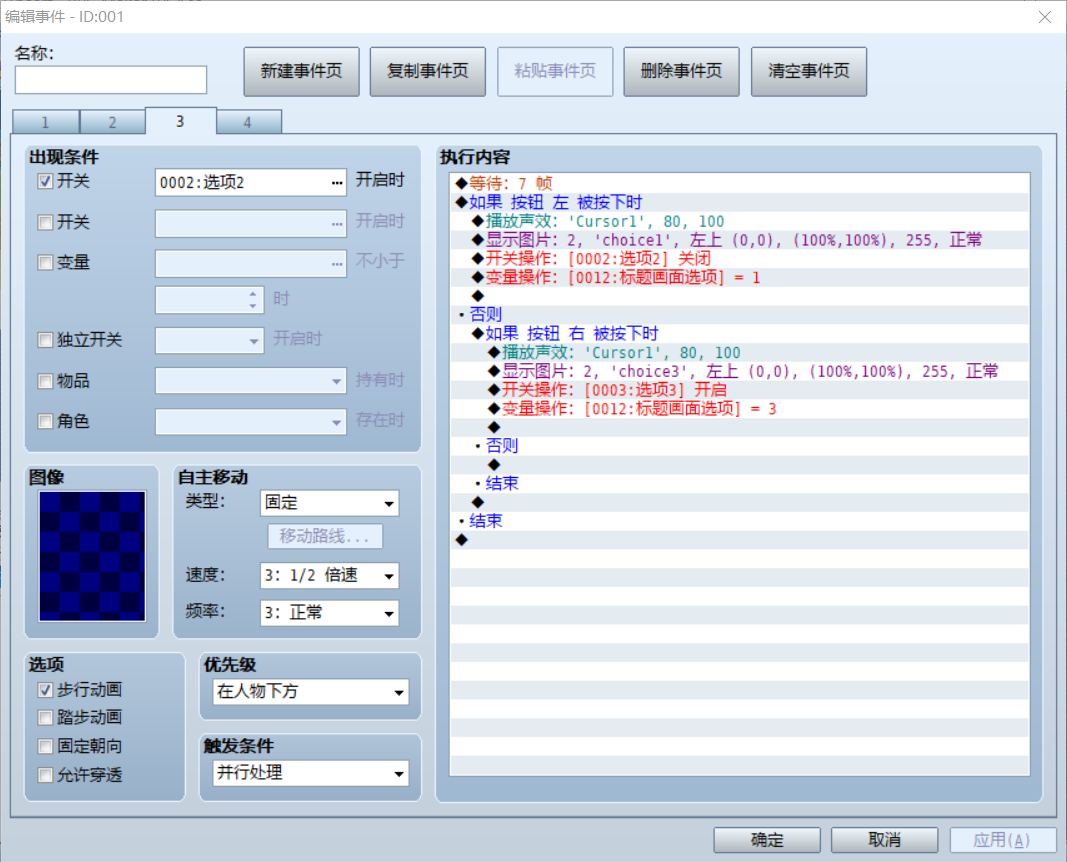Viewport: 1067px width, 862px height.
Task: Confirm with the 确定 button
Action: [767, 840]
